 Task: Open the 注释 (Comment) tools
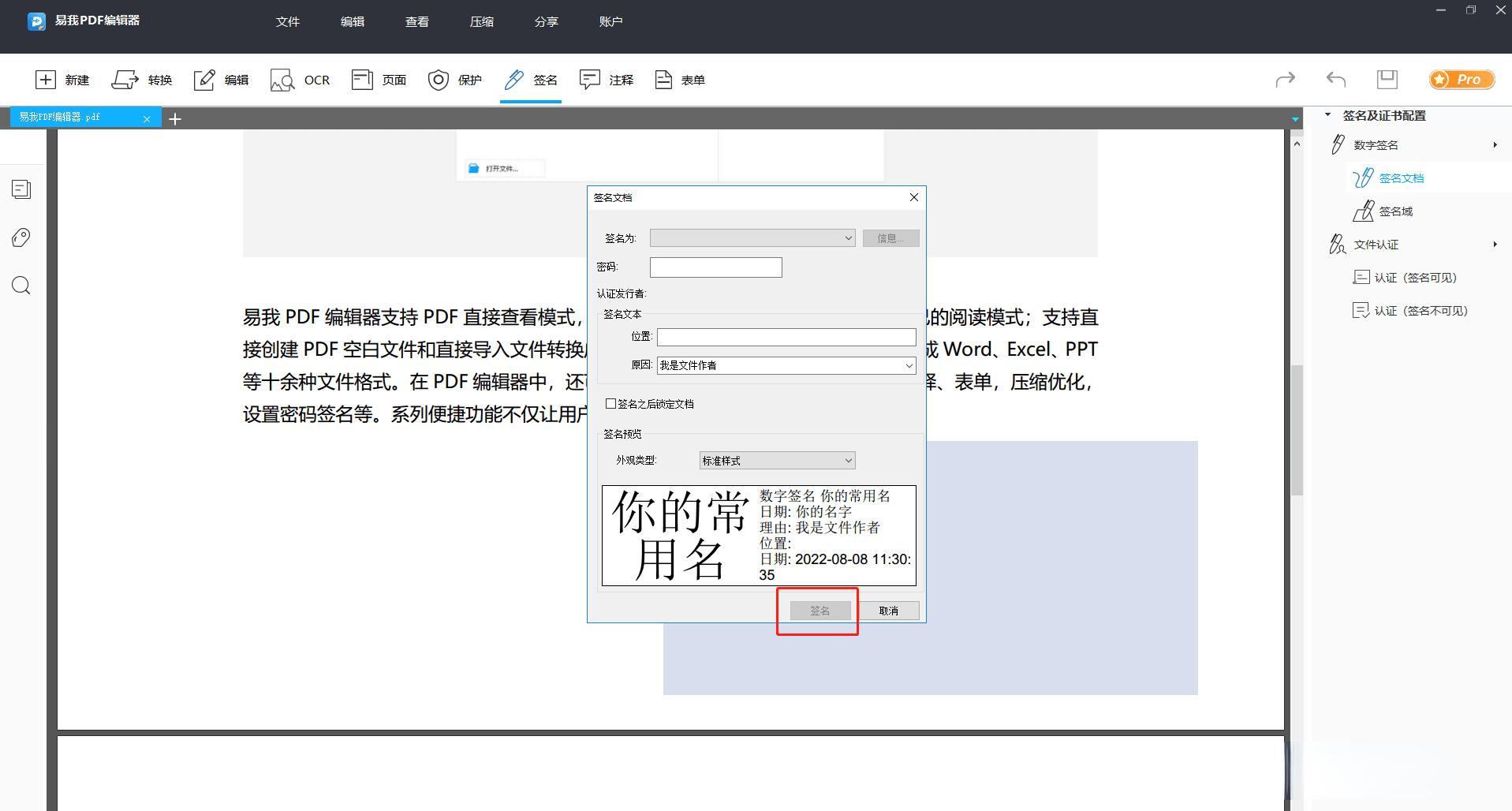[x=607, y=80]
